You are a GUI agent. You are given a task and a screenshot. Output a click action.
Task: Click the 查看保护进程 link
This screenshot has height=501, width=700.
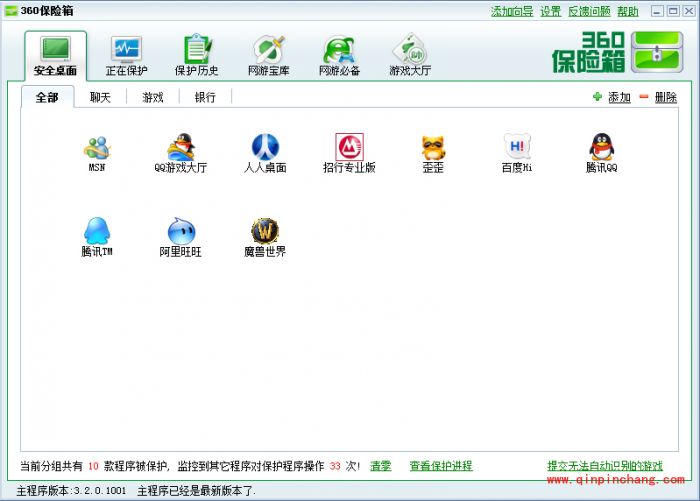point(441,466)
